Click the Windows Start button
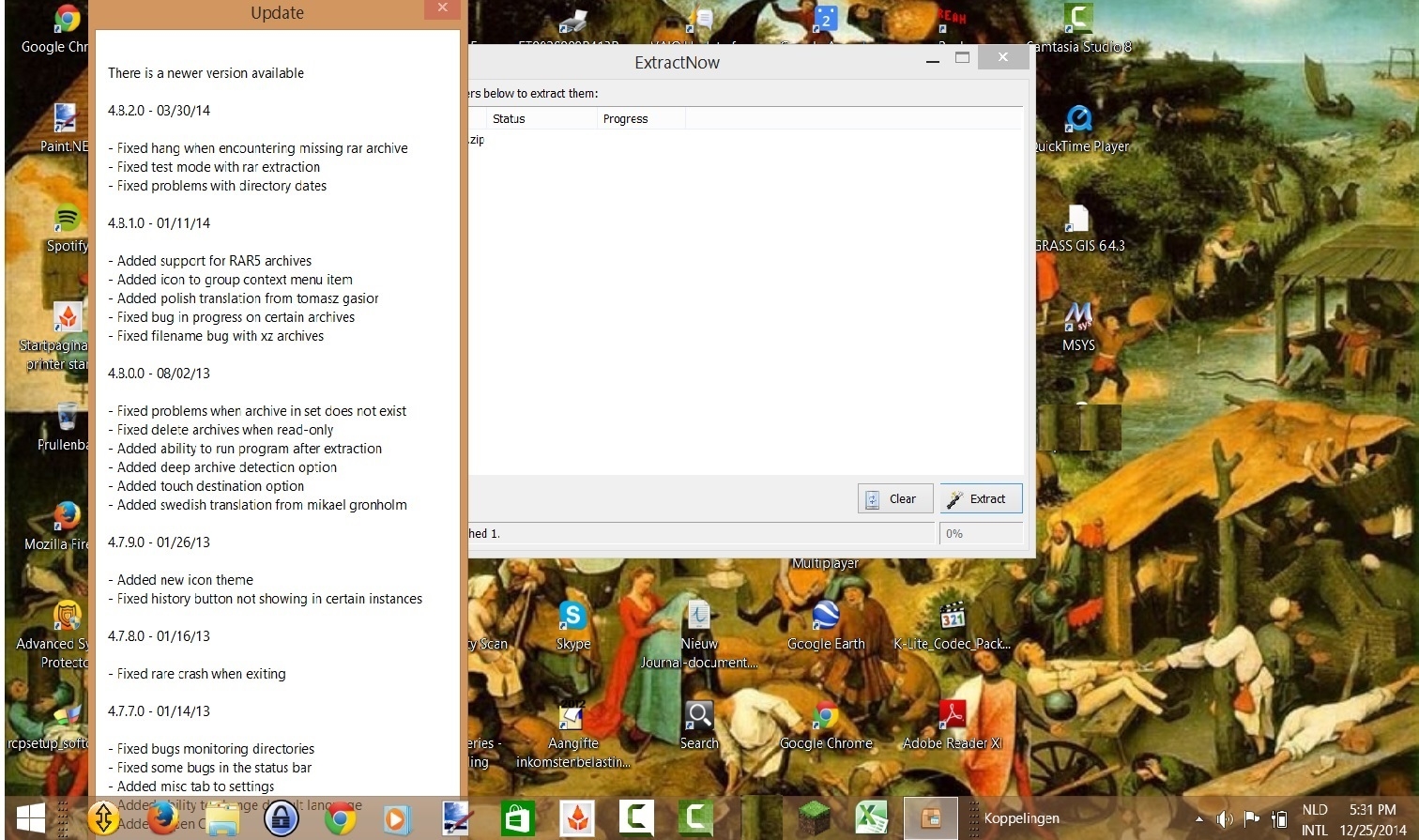 [x=30, y=818]
